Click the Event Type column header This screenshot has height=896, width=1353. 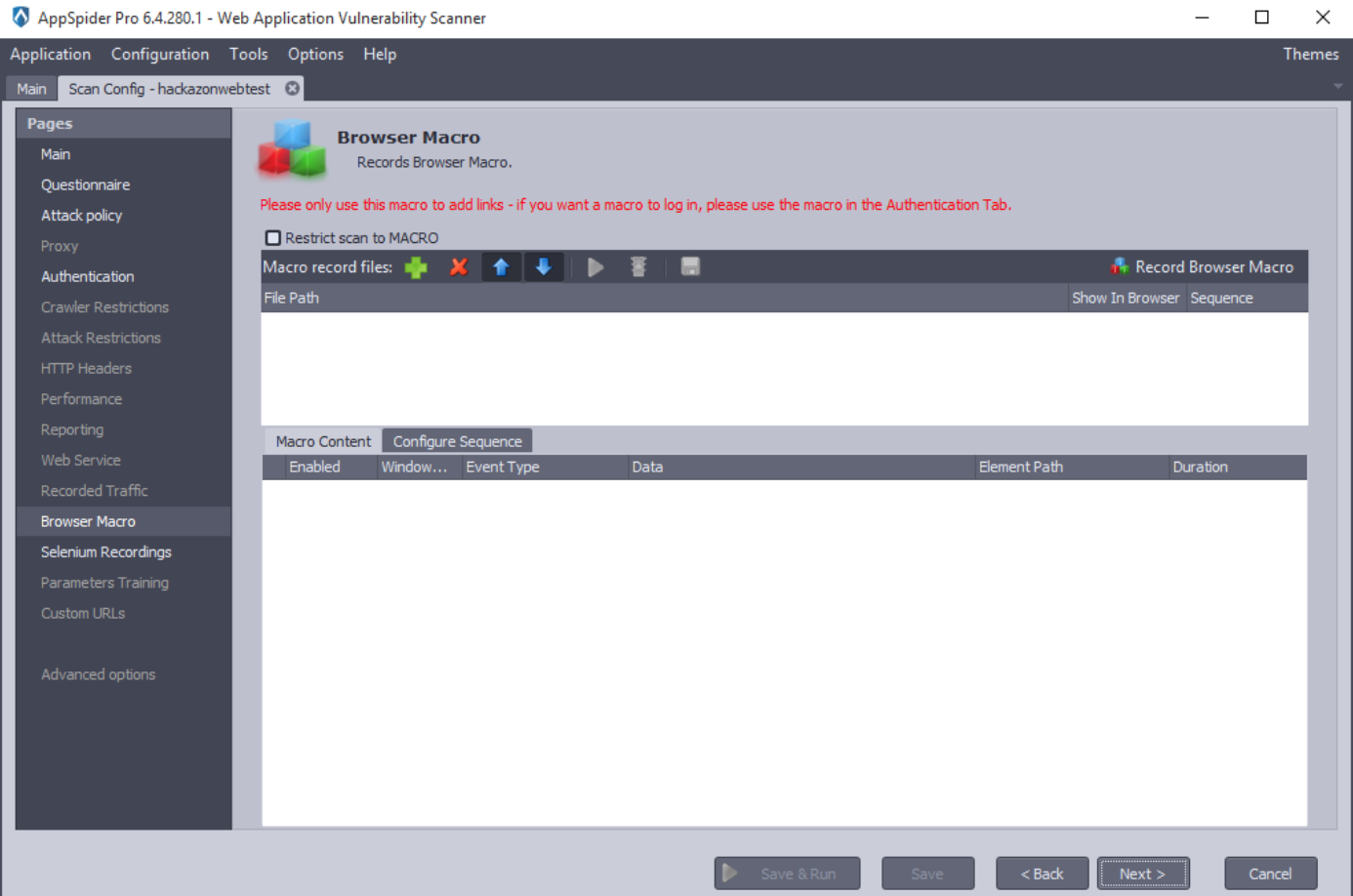coord(545,467)
